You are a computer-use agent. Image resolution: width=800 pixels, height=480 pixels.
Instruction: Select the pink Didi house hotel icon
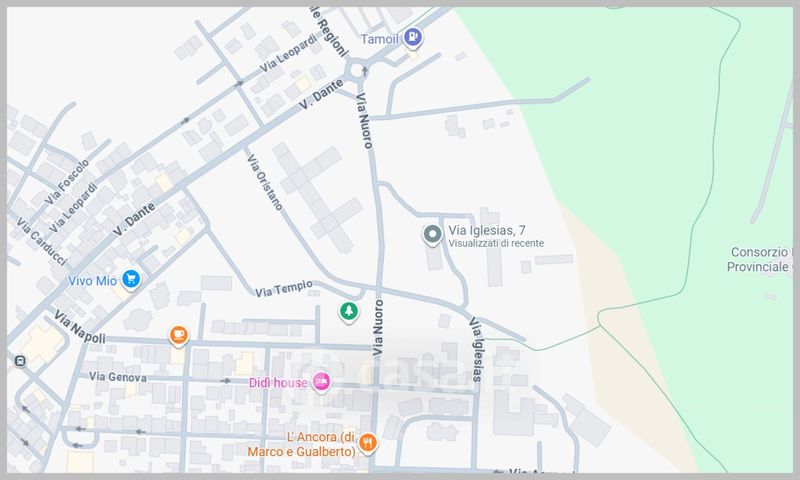pyautogui.click(x=321, y=380)
